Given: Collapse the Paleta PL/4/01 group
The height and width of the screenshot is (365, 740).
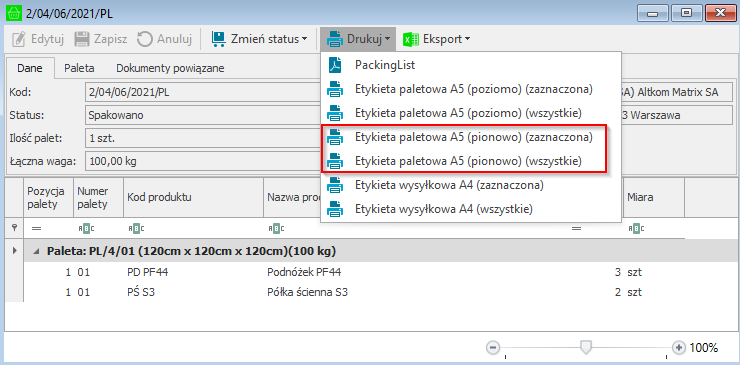Looking at the screenshot, I should pos(36,252).
